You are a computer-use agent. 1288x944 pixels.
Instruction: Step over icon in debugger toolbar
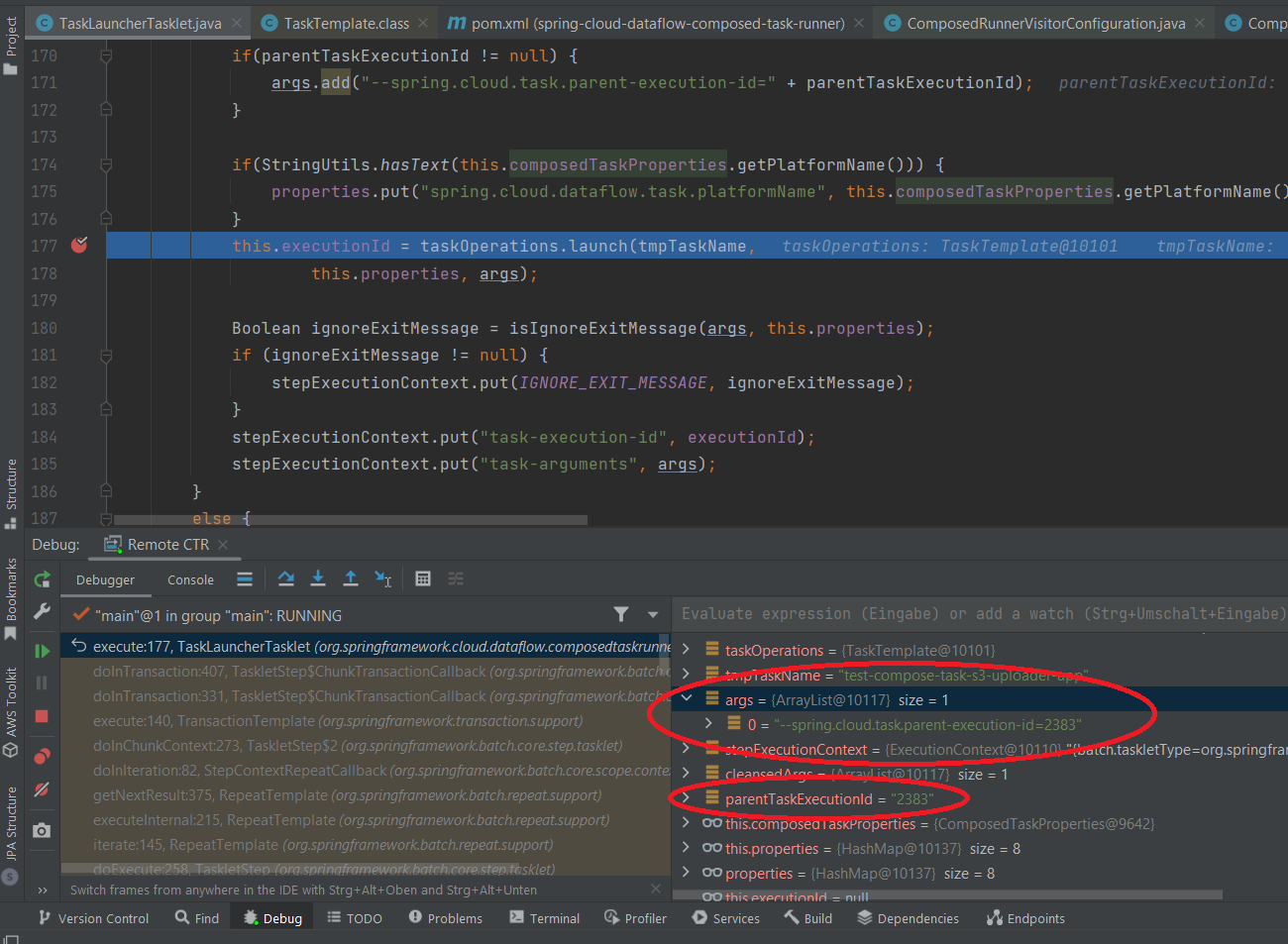(x=286, y=578)
